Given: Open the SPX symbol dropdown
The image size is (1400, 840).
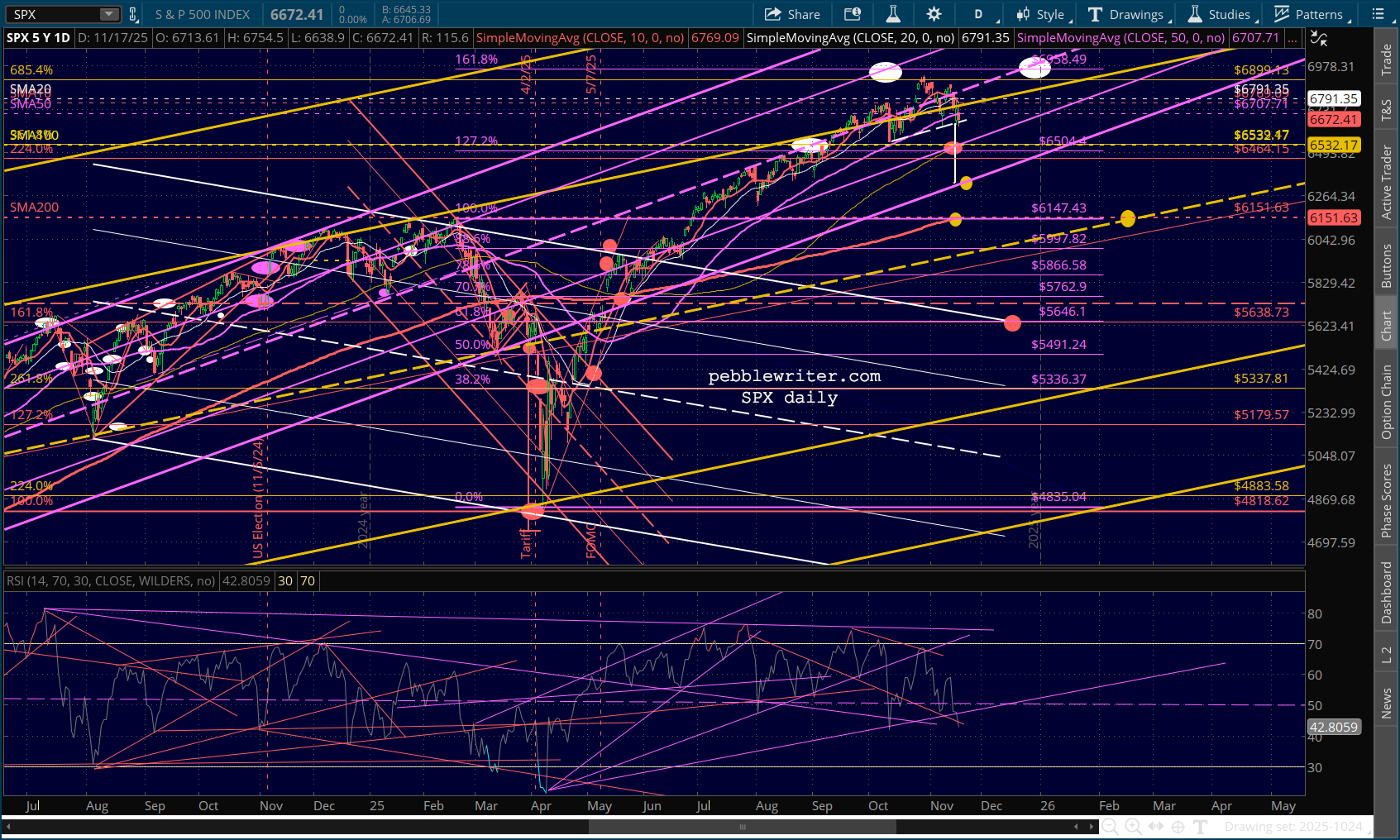Looking at the screenshot, I should [109, 14].
